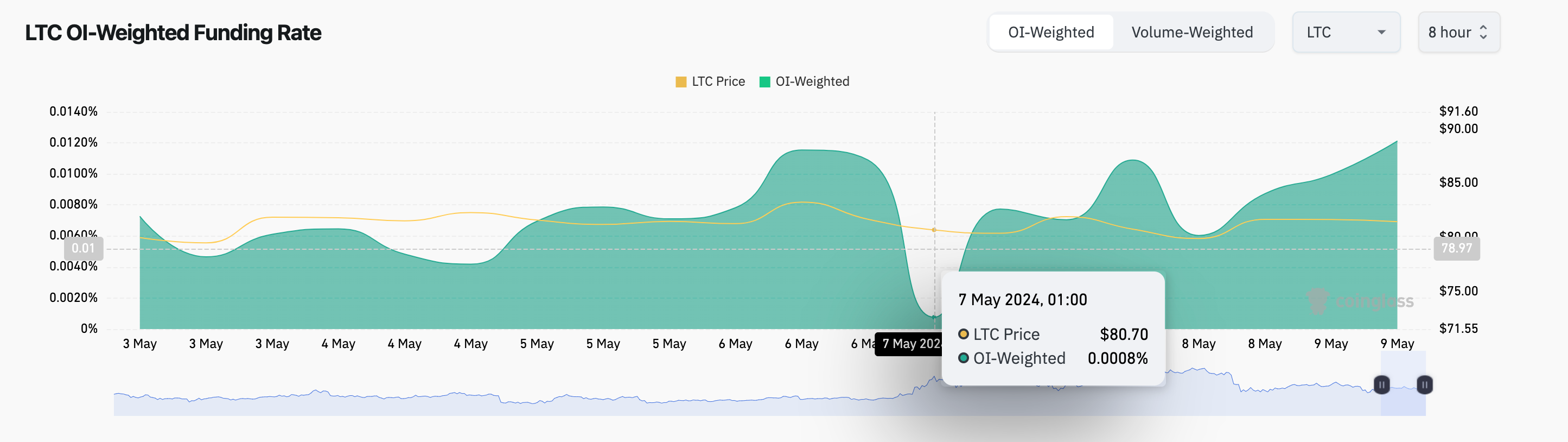The height and width of the screenshot is (442, 1568).
Task: Click the 0.0100% y-axis label
Action: [74, 174]
